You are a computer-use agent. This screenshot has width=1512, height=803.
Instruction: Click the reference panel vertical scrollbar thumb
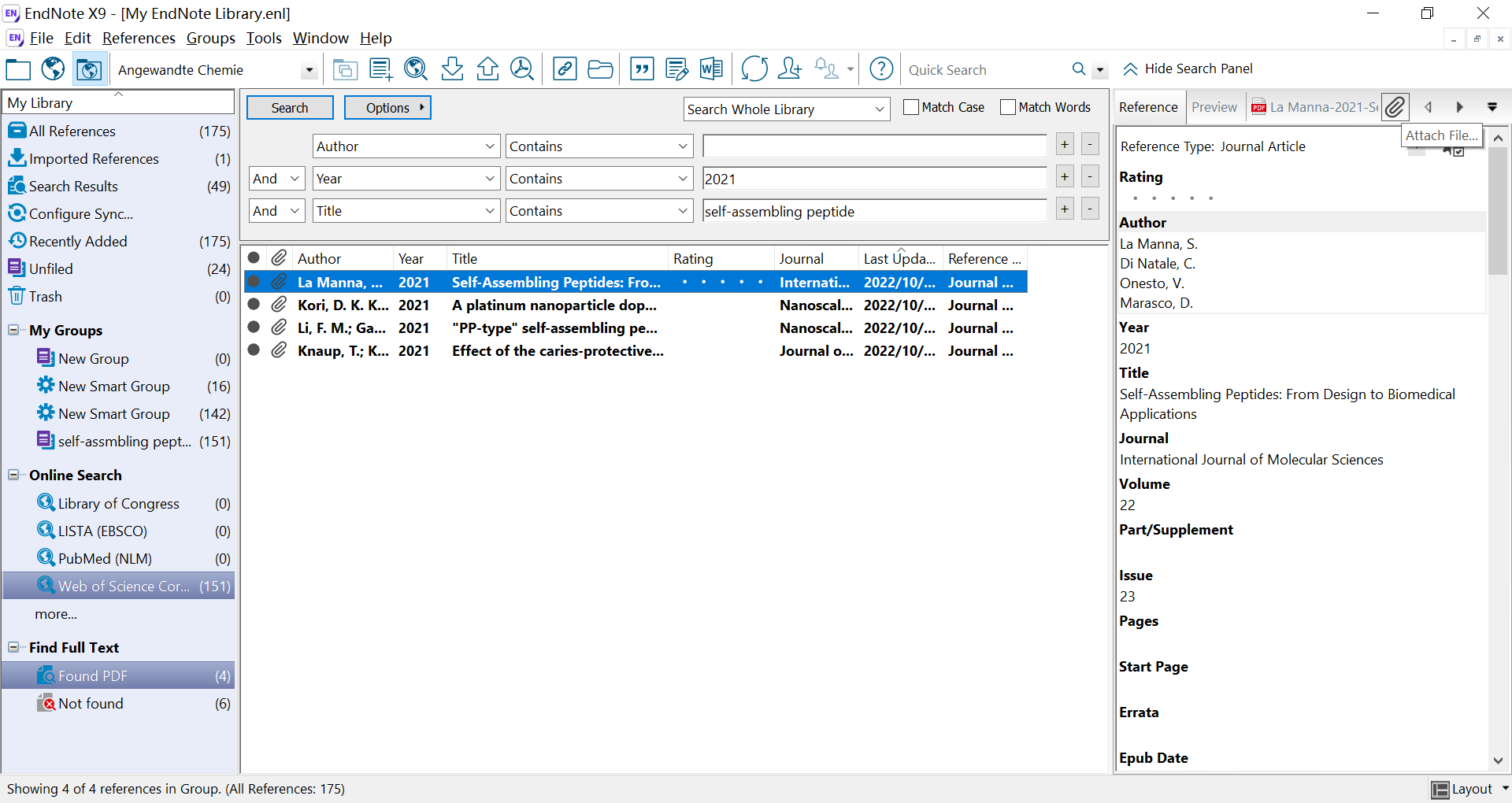1498,210
